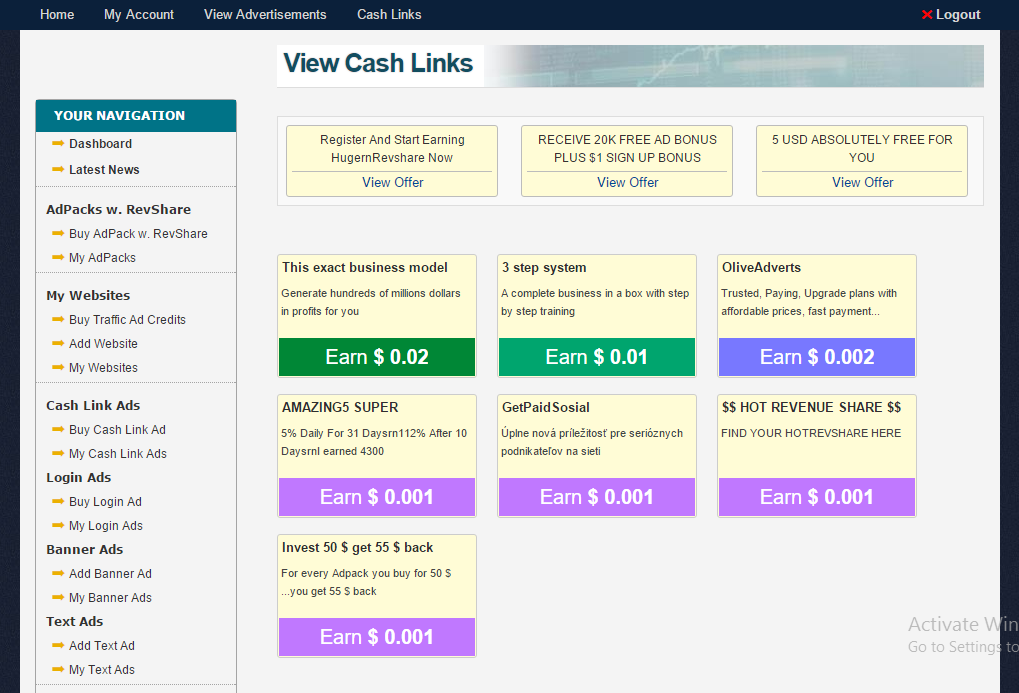Click Earn $0.001 on HOT REVENUE SHARE
Image resolution: width=1019 pixels, height=693 pixels.
817,497
